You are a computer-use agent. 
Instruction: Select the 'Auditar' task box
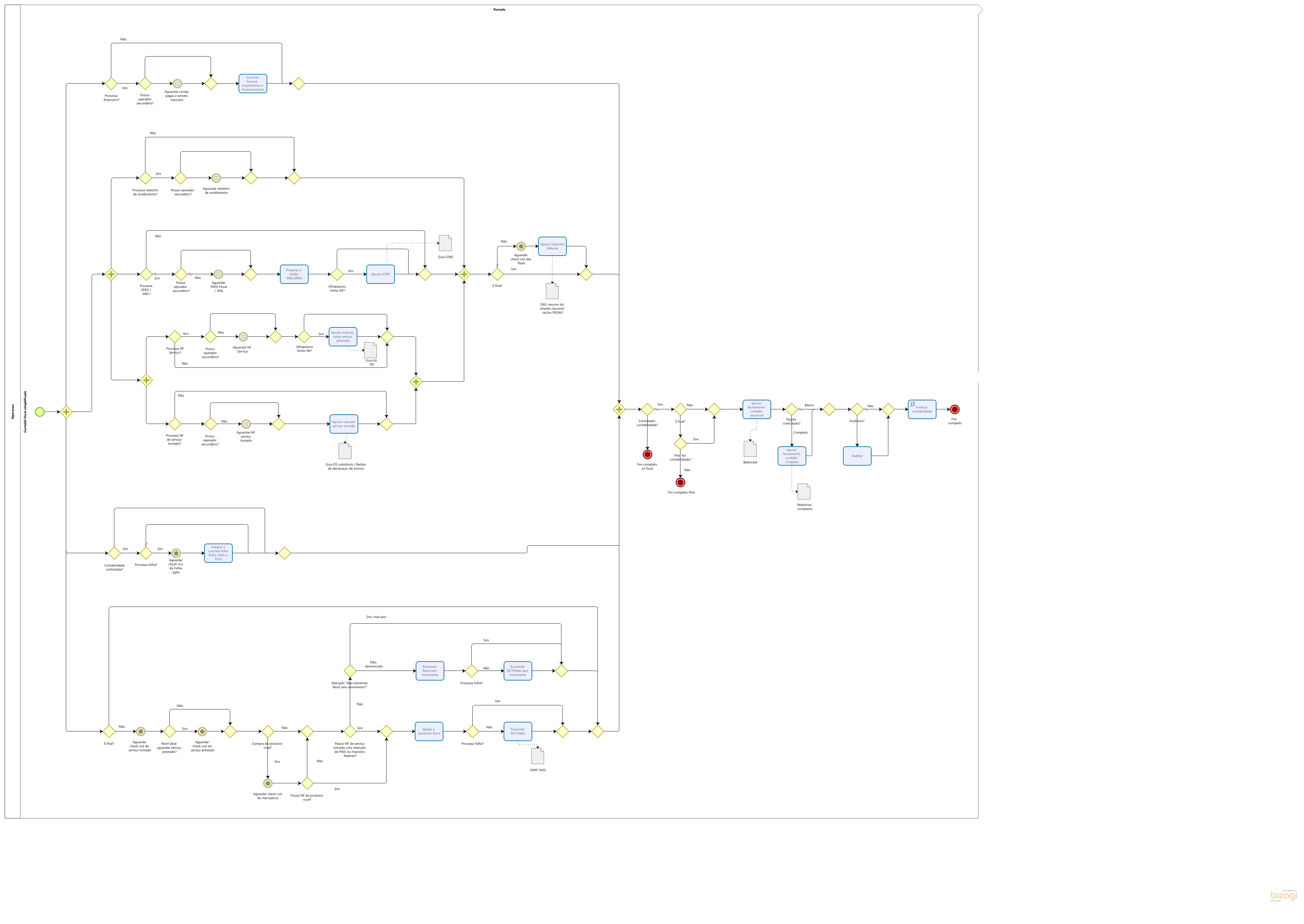[857, 456]
